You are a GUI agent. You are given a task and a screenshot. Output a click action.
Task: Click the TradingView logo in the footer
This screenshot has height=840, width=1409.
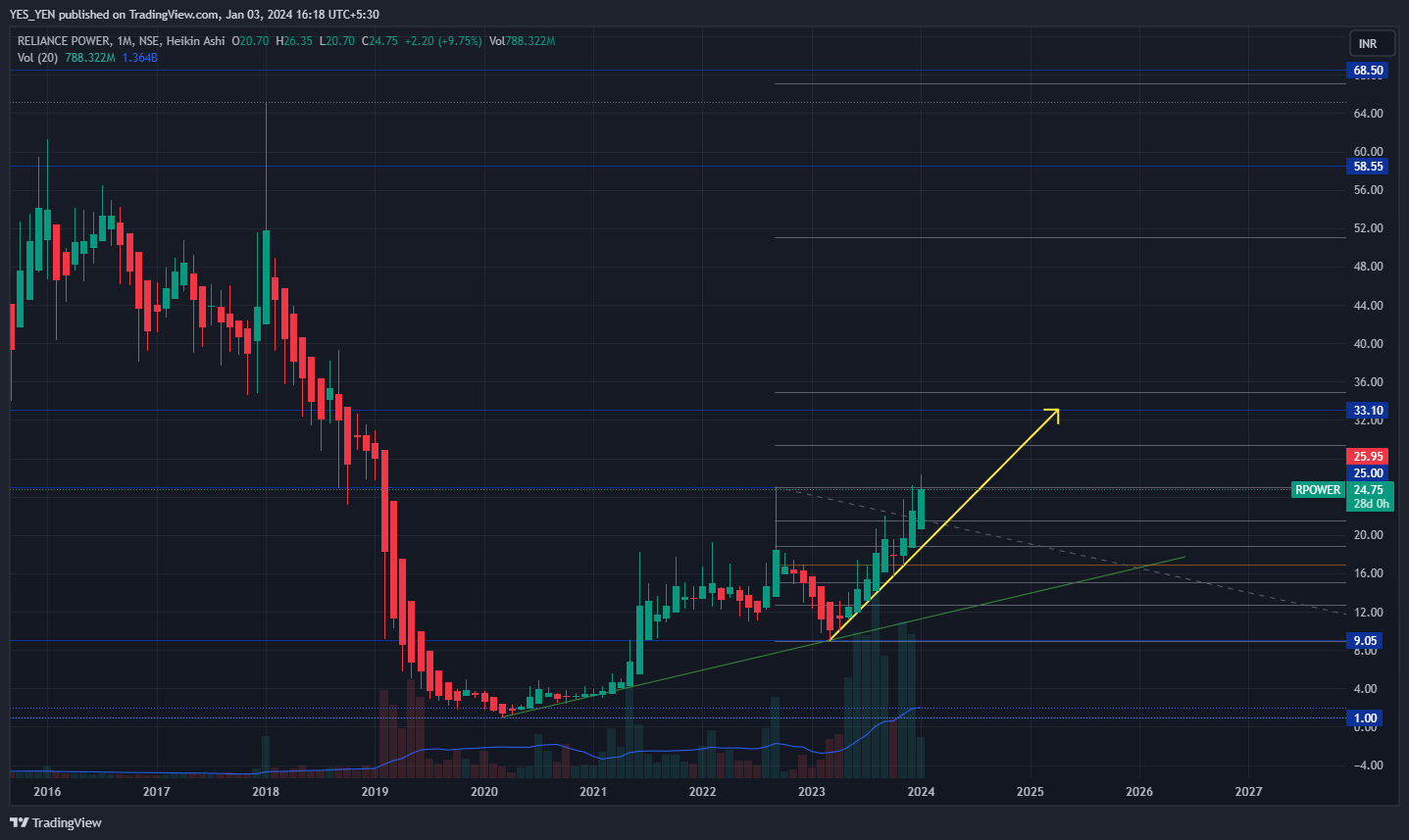coord(56,822)
